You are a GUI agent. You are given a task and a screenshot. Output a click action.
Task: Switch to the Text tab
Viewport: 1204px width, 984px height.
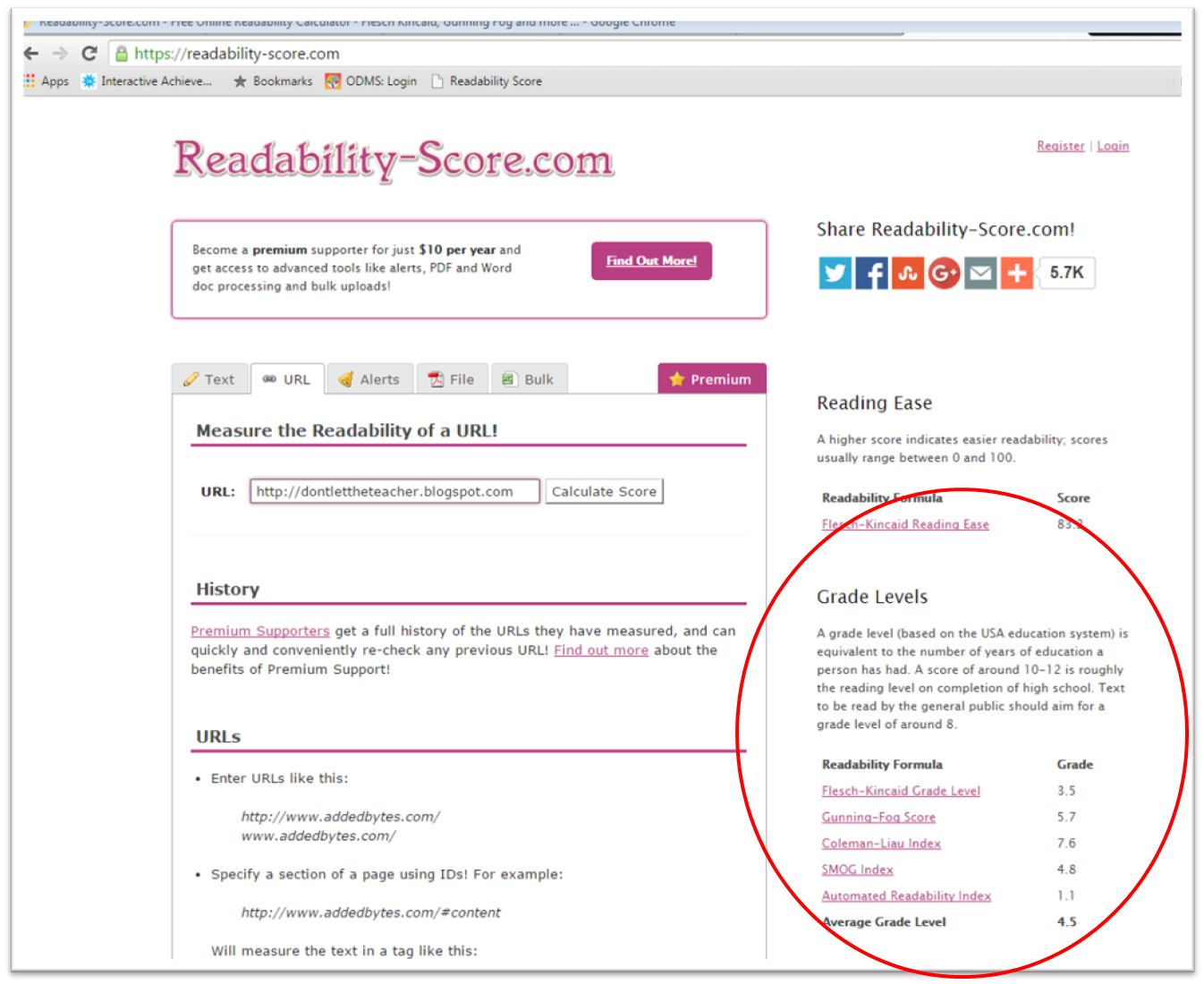pyautogui.click(x=209, y=379)
